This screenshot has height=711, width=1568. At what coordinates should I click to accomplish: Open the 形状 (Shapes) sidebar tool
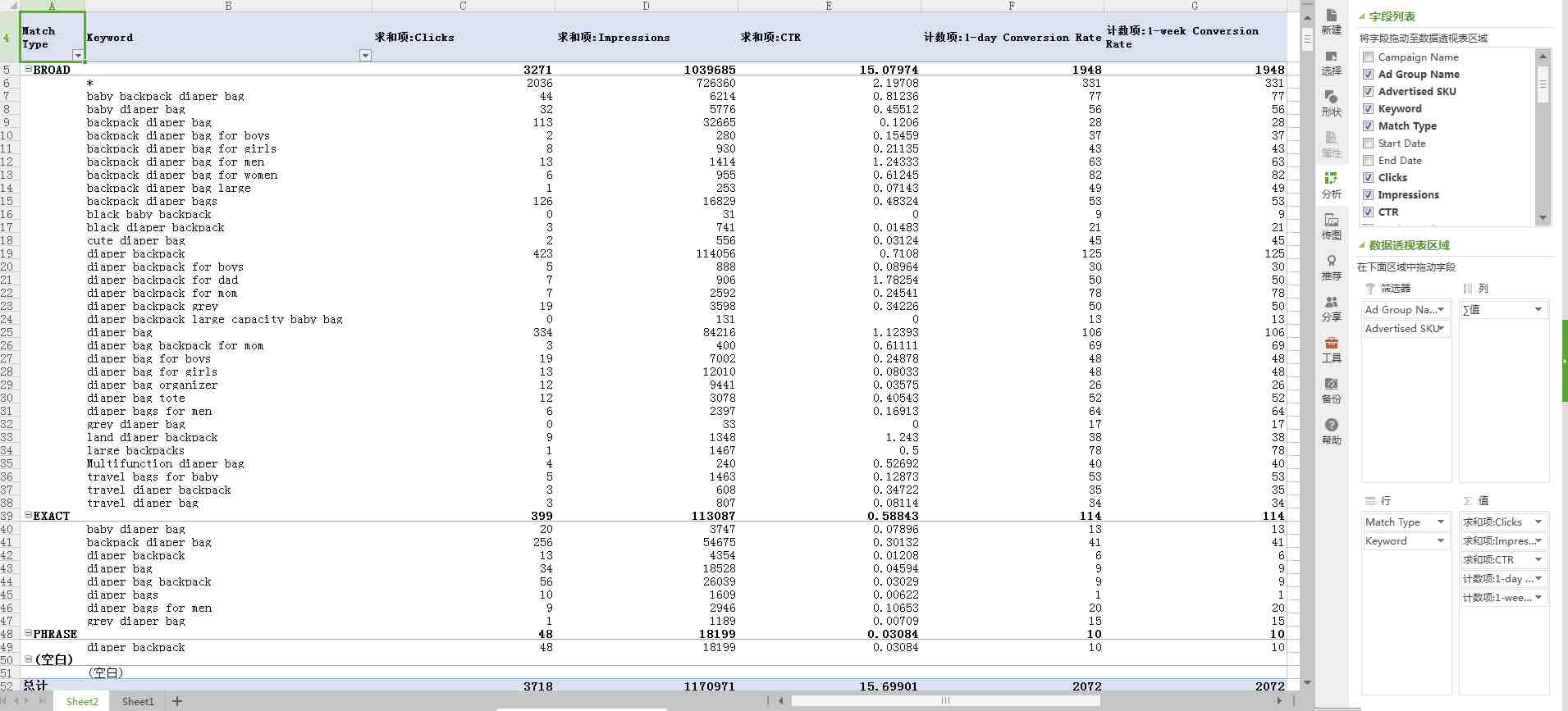pyautogui.click(x=1331, y=103)
